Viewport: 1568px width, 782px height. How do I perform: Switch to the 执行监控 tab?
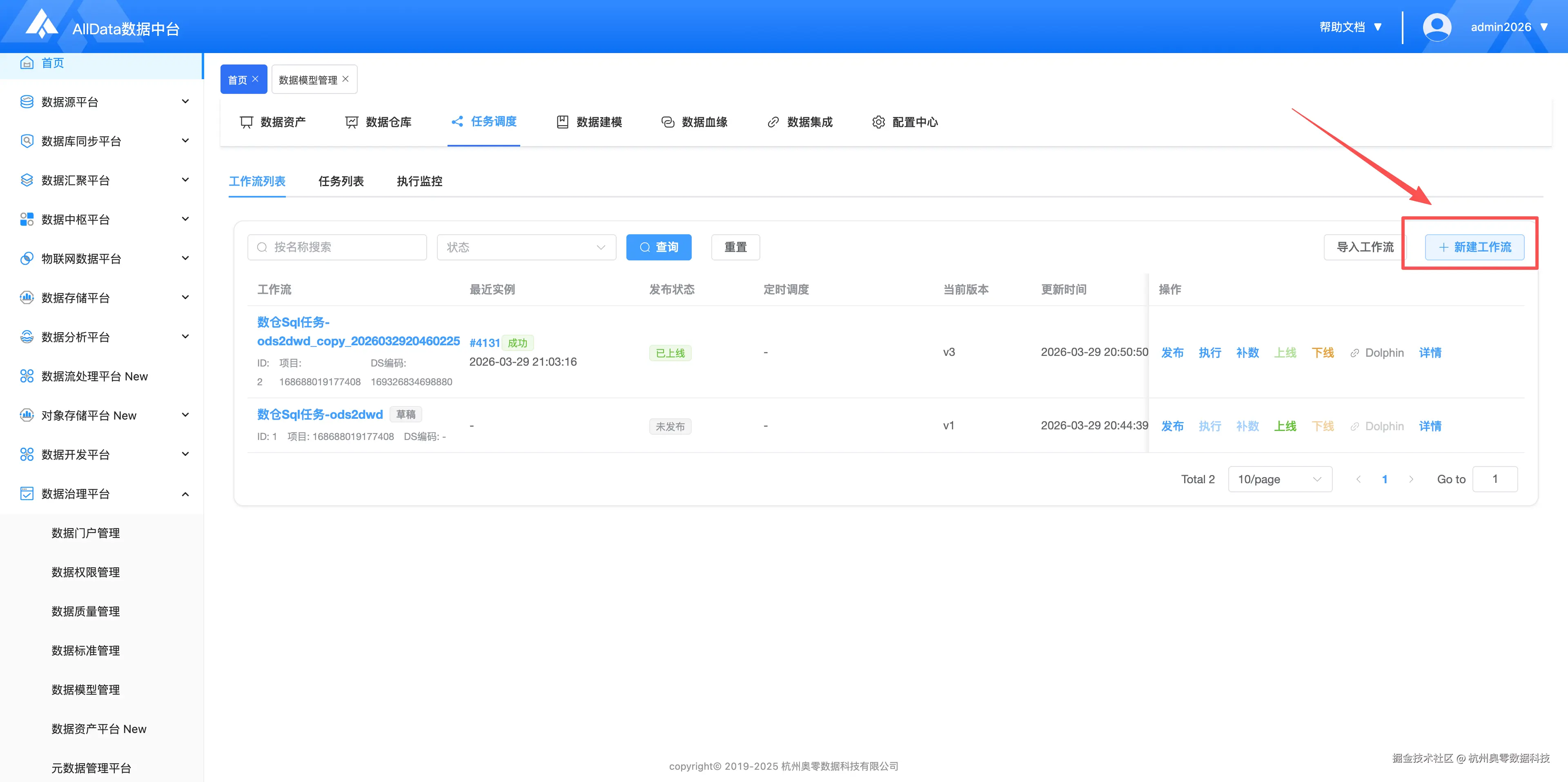[419, 181]
